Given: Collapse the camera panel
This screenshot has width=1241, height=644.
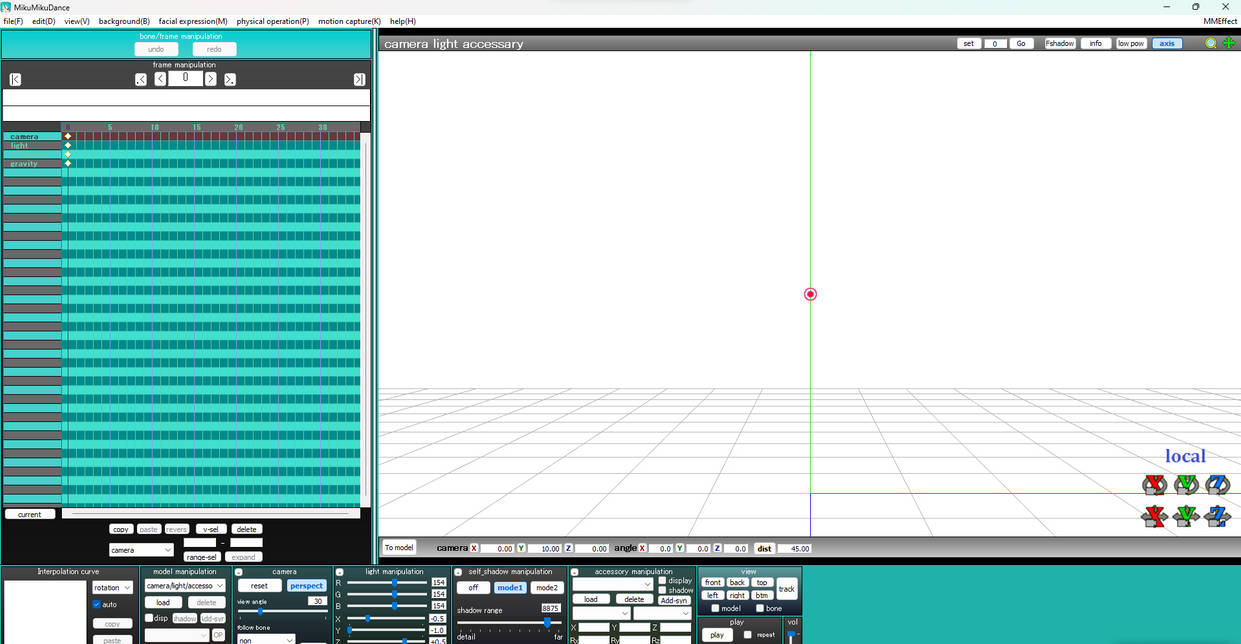Looking at the screenshot, I should (240, 572).
